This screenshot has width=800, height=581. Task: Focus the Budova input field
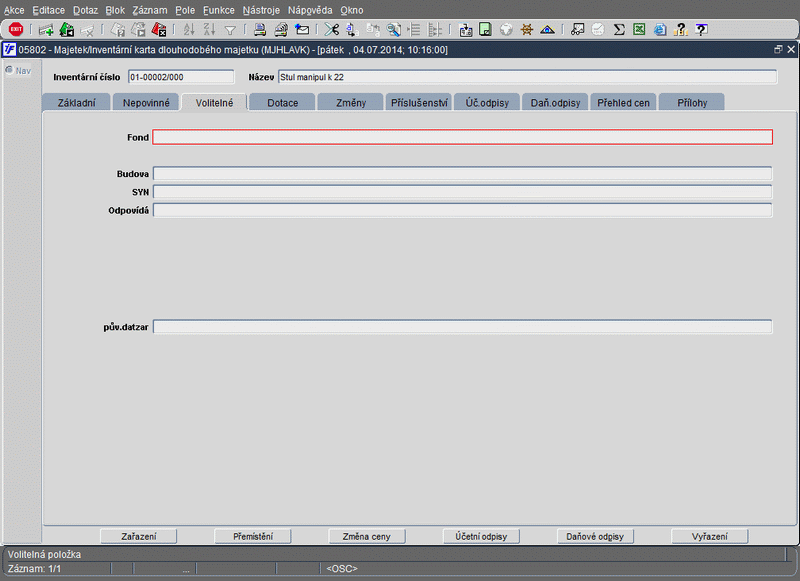coord(462,174)
